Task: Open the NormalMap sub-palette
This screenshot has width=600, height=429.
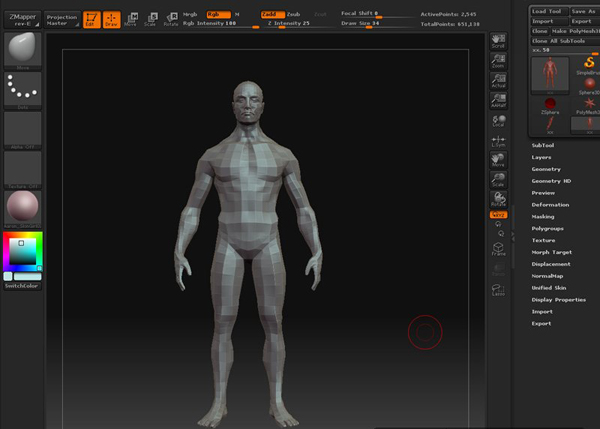Action: pyautogui.click(x=547, y=276)
